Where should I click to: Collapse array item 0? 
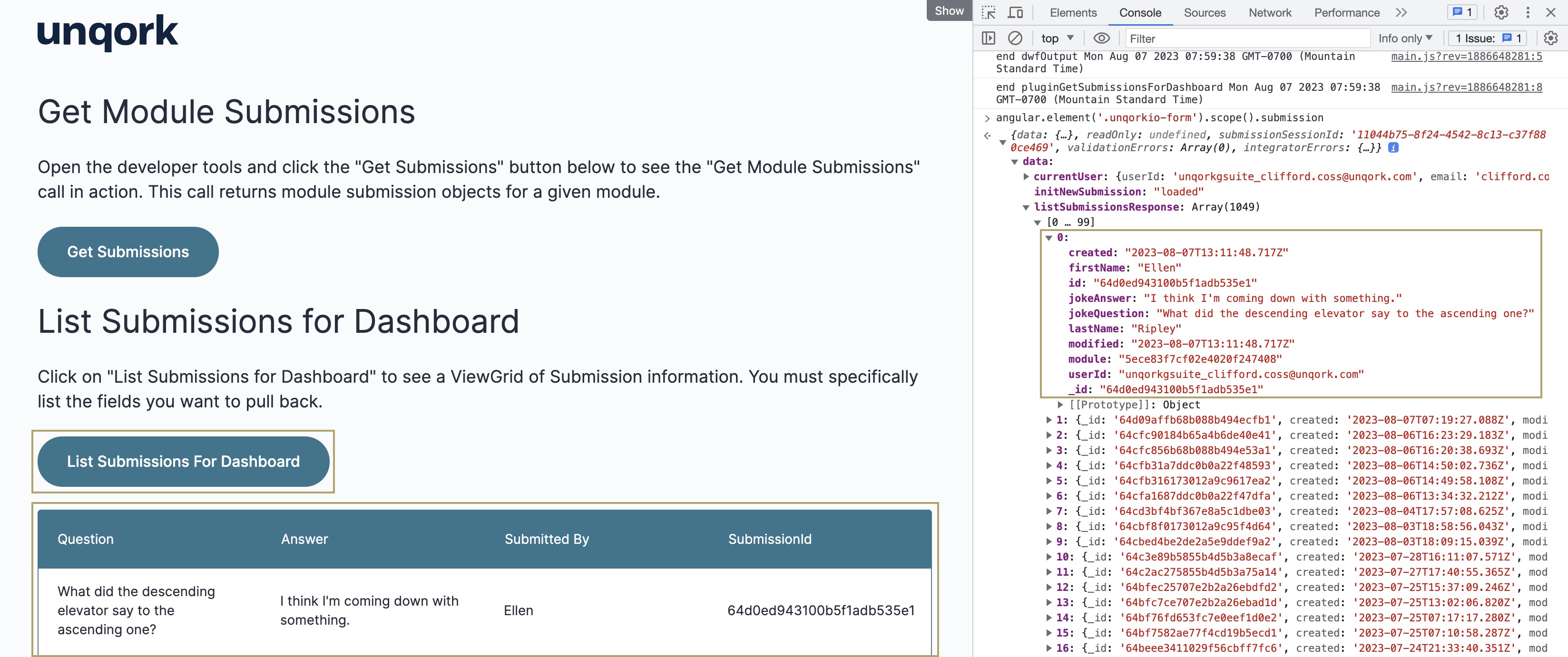1049,238
